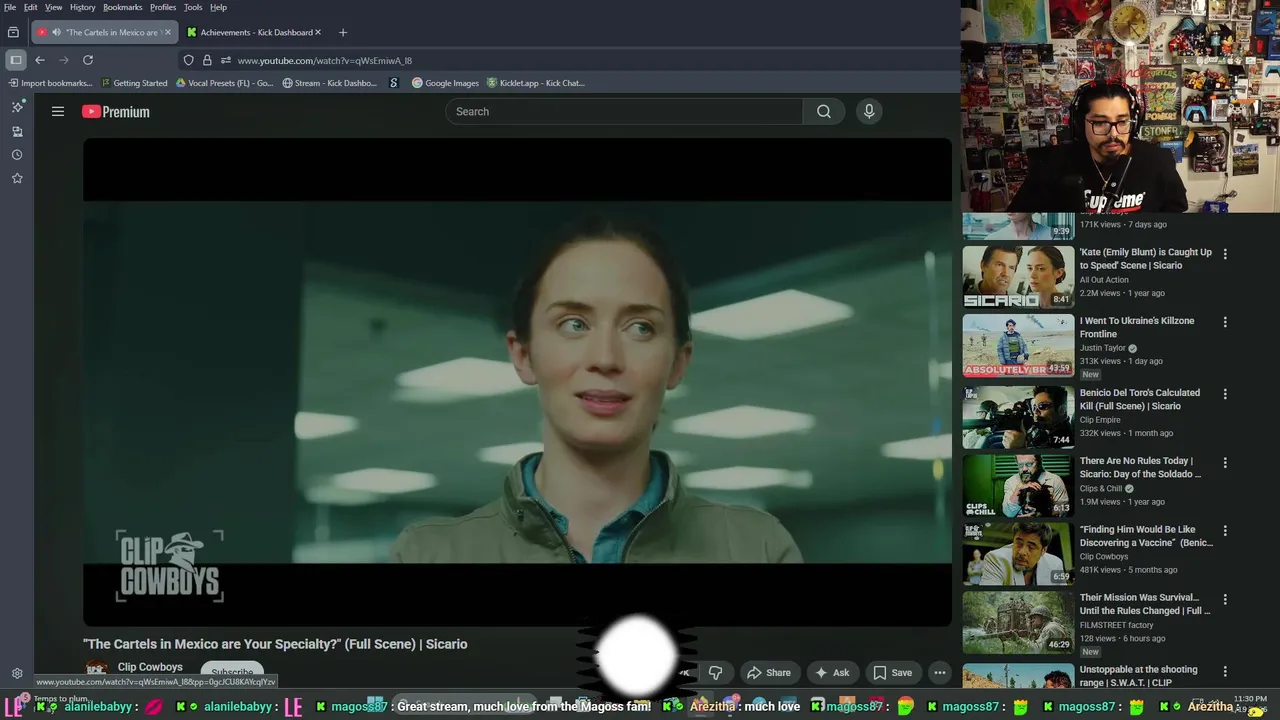1280x720 pixels.
Task: Mute the playing YouTube tab via speaker icon
Action: [x=55, y=32]
